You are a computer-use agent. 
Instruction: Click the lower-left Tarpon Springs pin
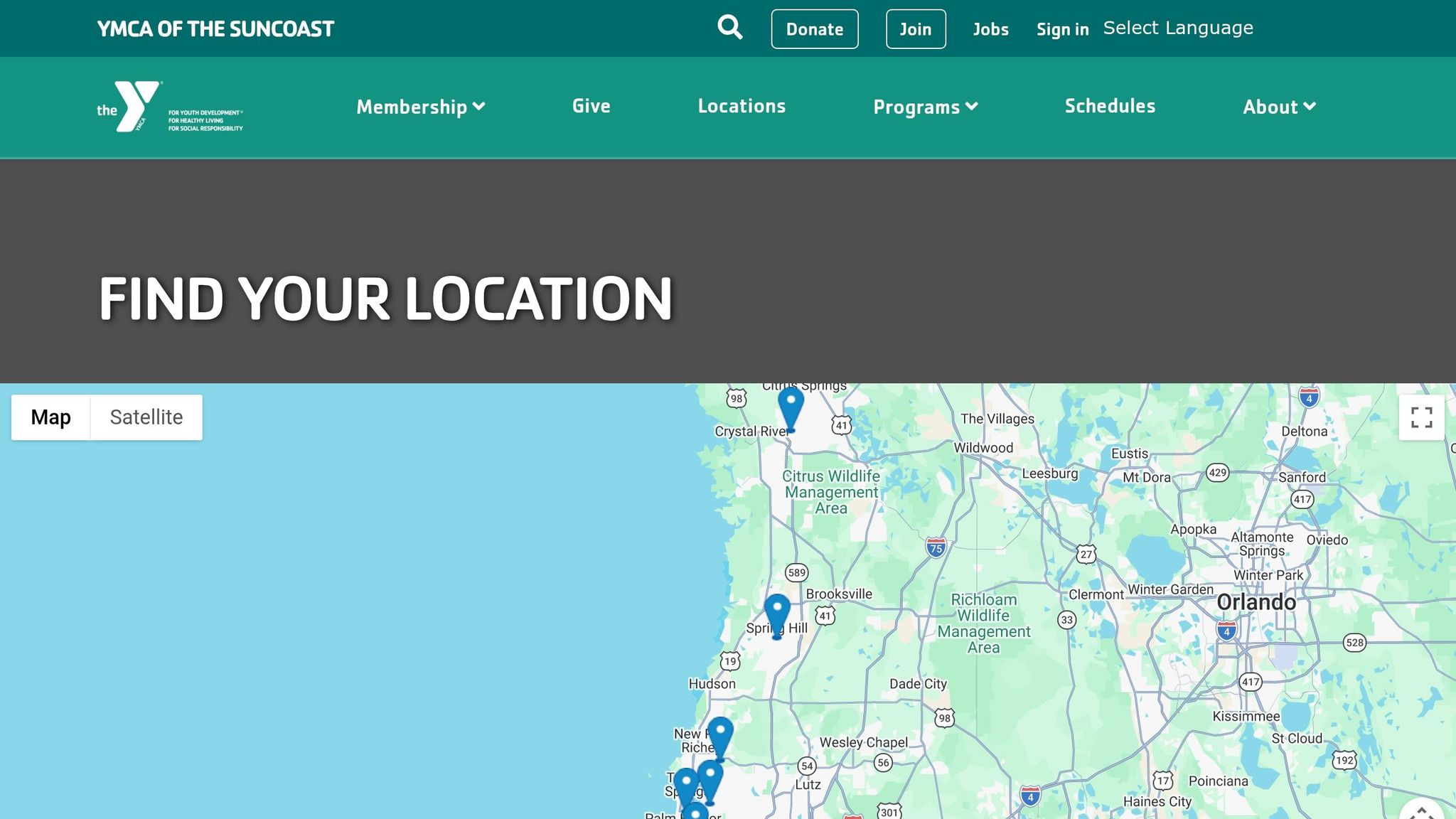[685, 786]
